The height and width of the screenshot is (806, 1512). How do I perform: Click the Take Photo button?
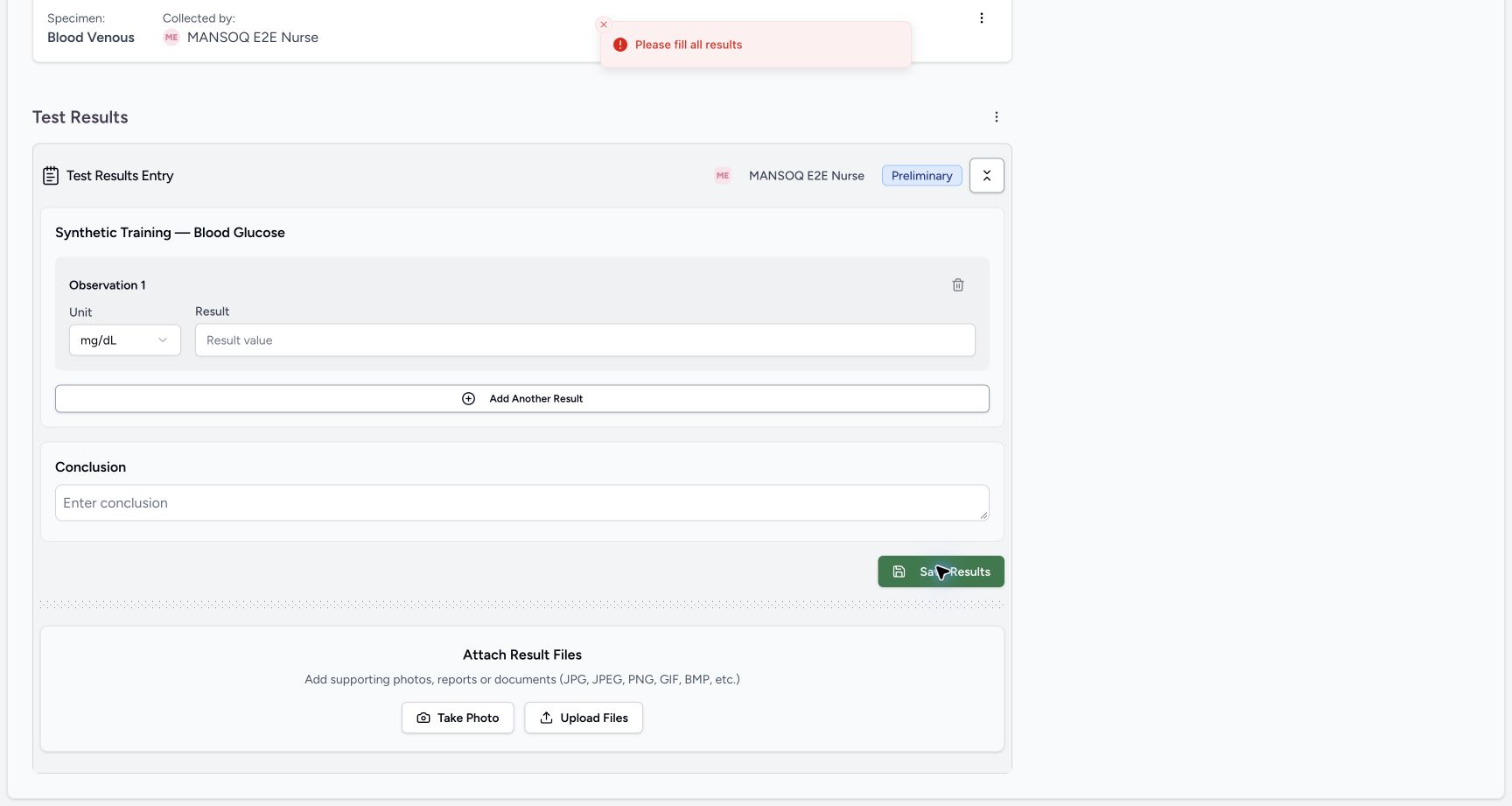(x=458, y=718)
